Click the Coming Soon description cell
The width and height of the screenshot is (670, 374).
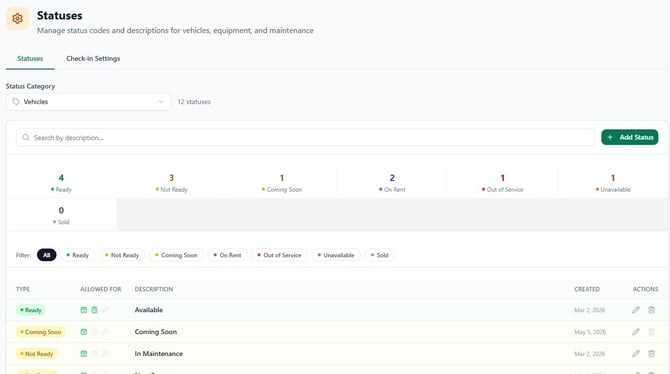coord(156,332)
